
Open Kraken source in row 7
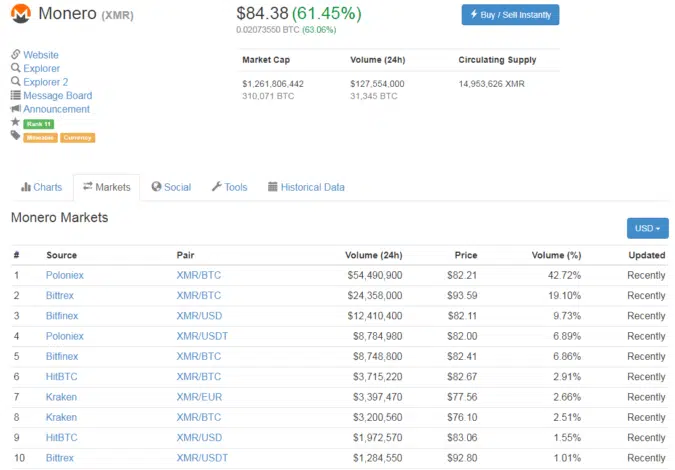[62, 397]
